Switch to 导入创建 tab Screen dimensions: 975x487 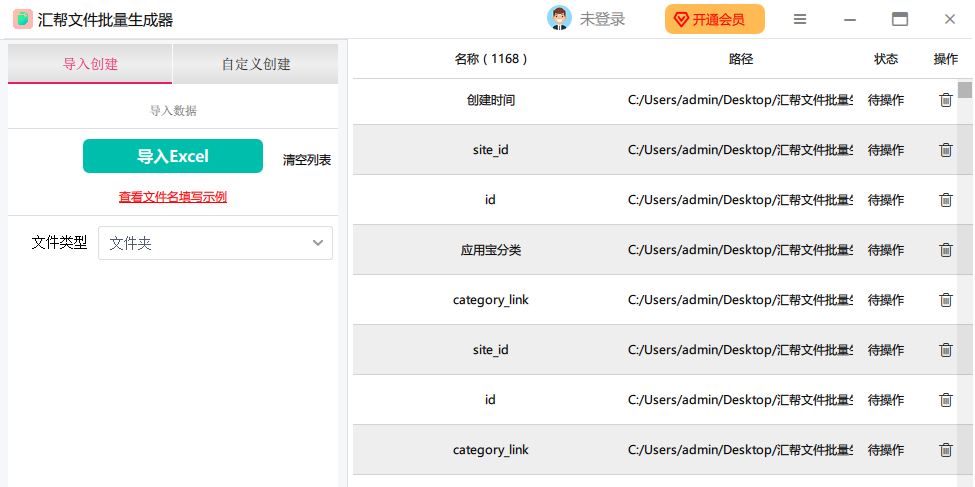(x=90, y=64)
